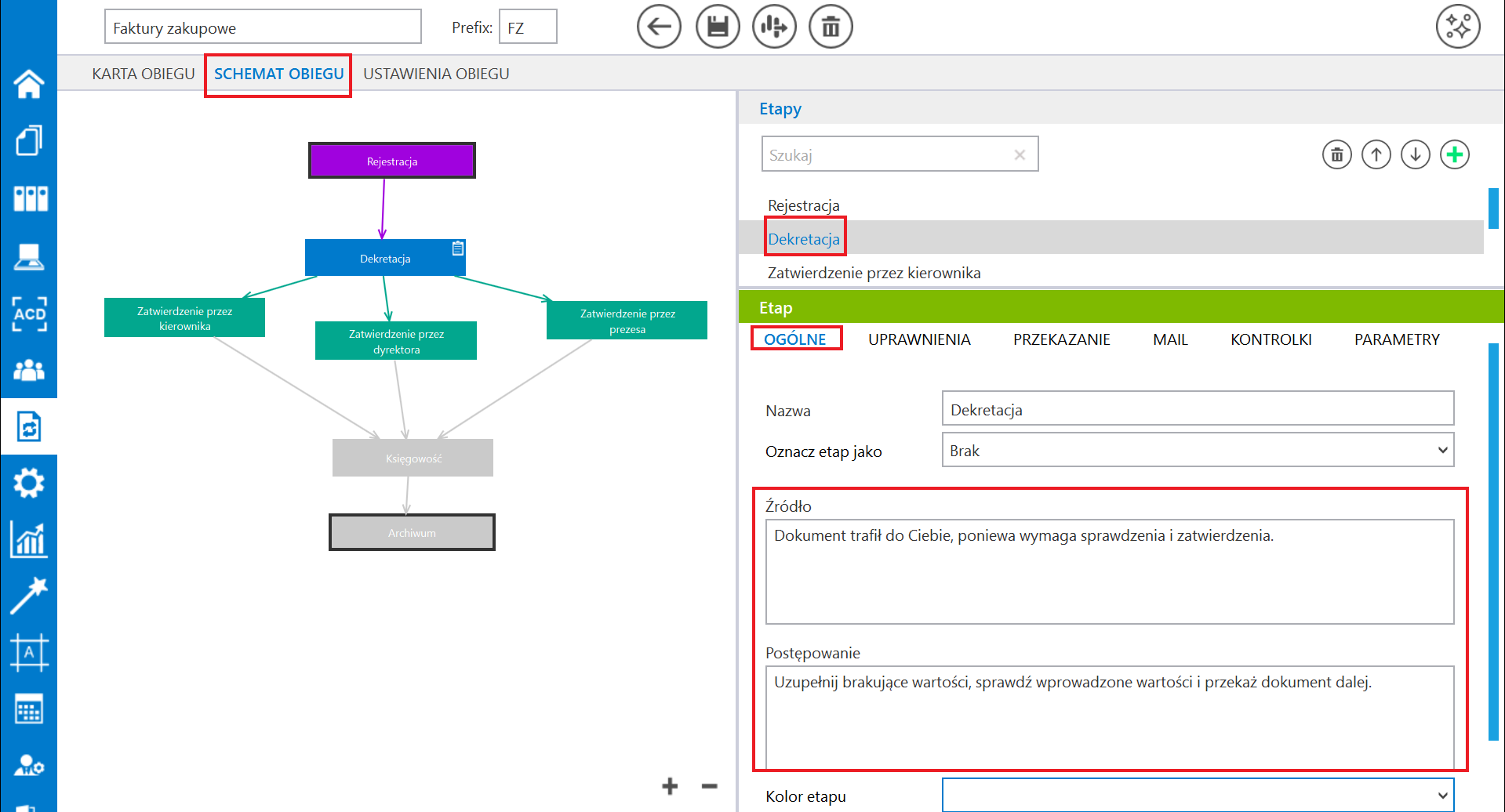Open the OGÓLNE stage tab
1505x812 pixels.
pos(795,339)
